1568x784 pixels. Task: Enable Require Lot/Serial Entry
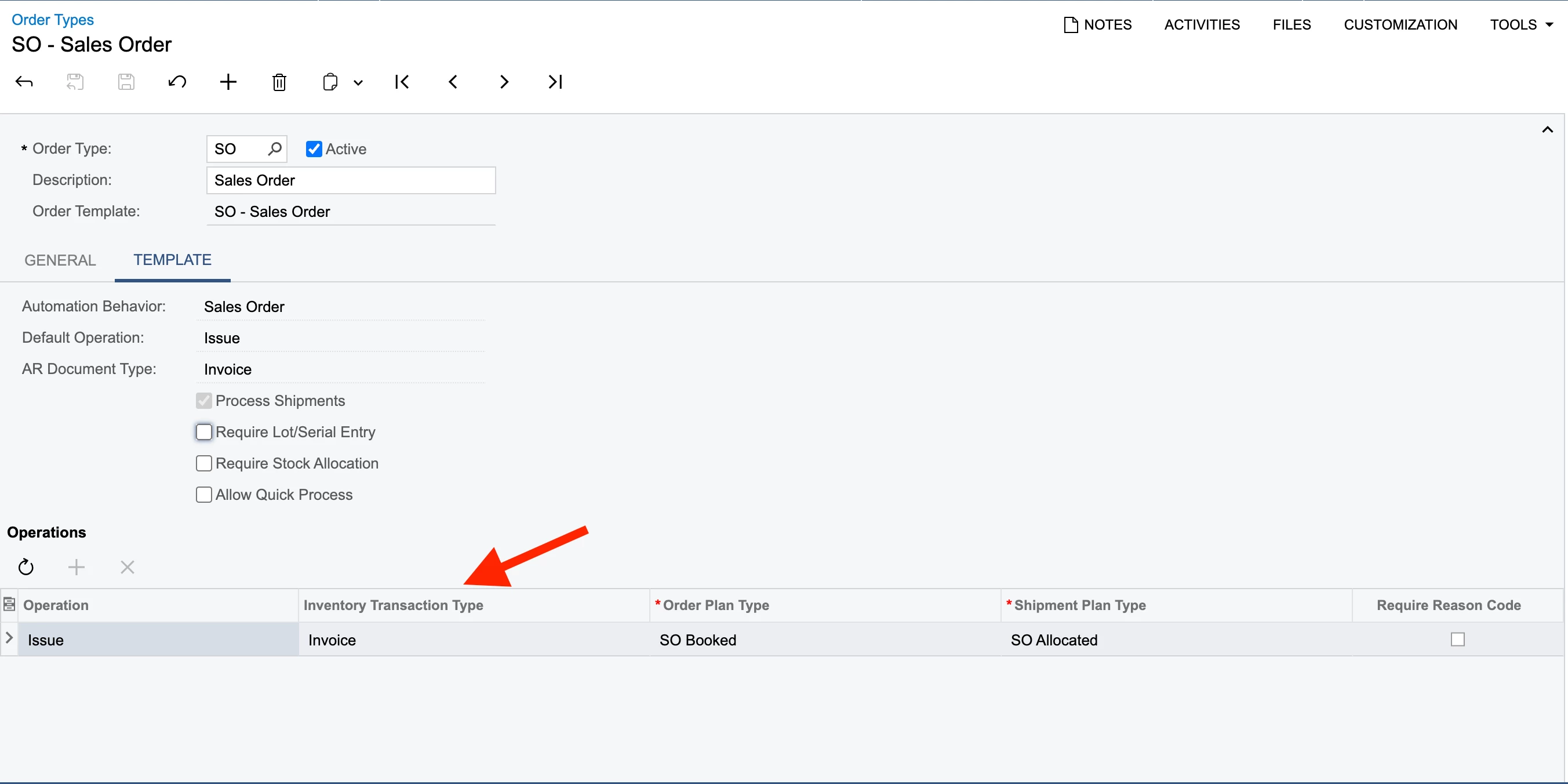coord(203,431)
